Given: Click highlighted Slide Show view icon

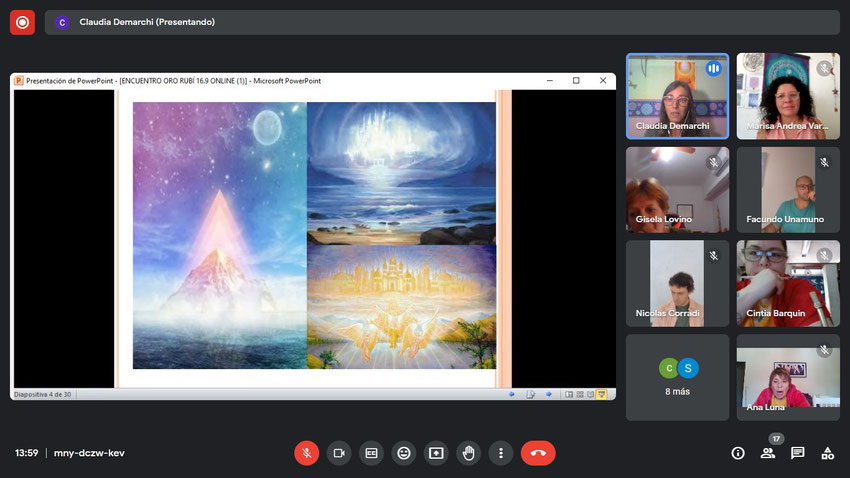Looking at the screenshot, I should pos(601,395).
